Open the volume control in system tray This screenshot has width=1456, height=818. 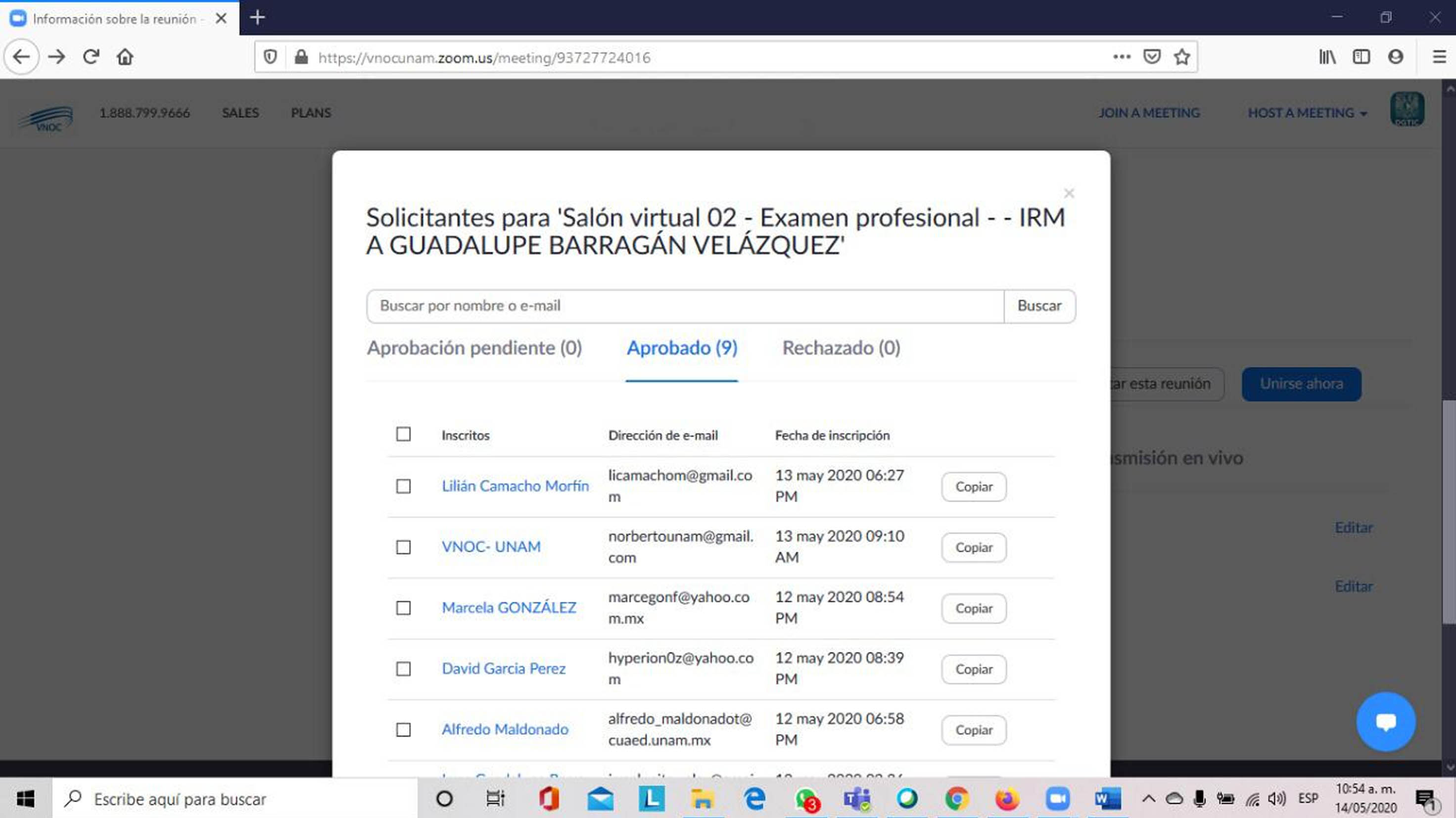(x=1276, y=799)
